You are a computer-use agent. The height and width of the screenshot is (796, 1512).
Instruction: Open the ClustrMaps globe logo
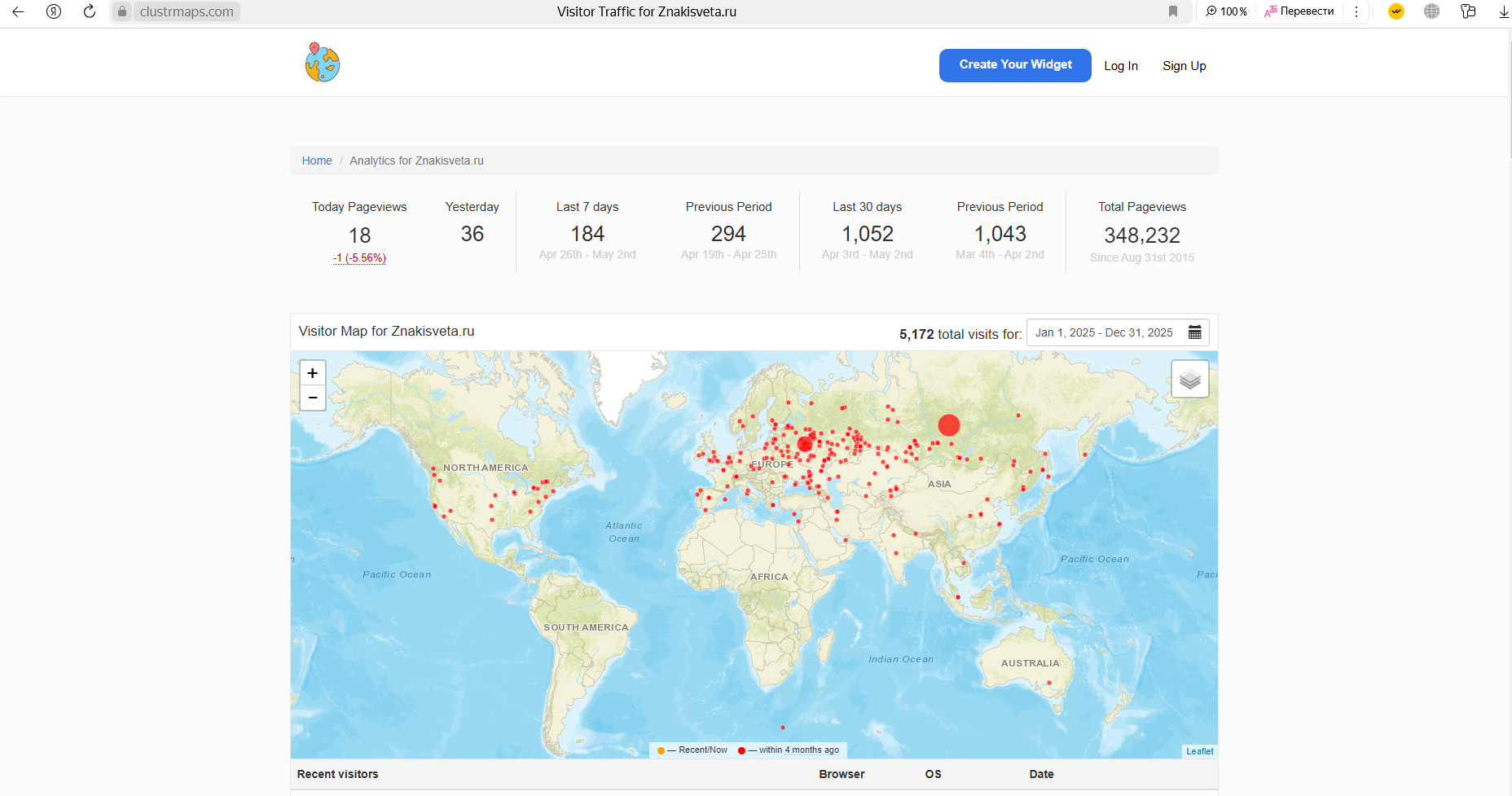[323, 63]
